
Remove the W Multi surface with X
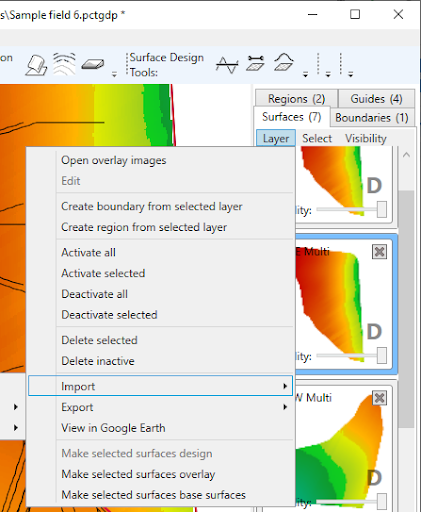[x=379, y=398]
